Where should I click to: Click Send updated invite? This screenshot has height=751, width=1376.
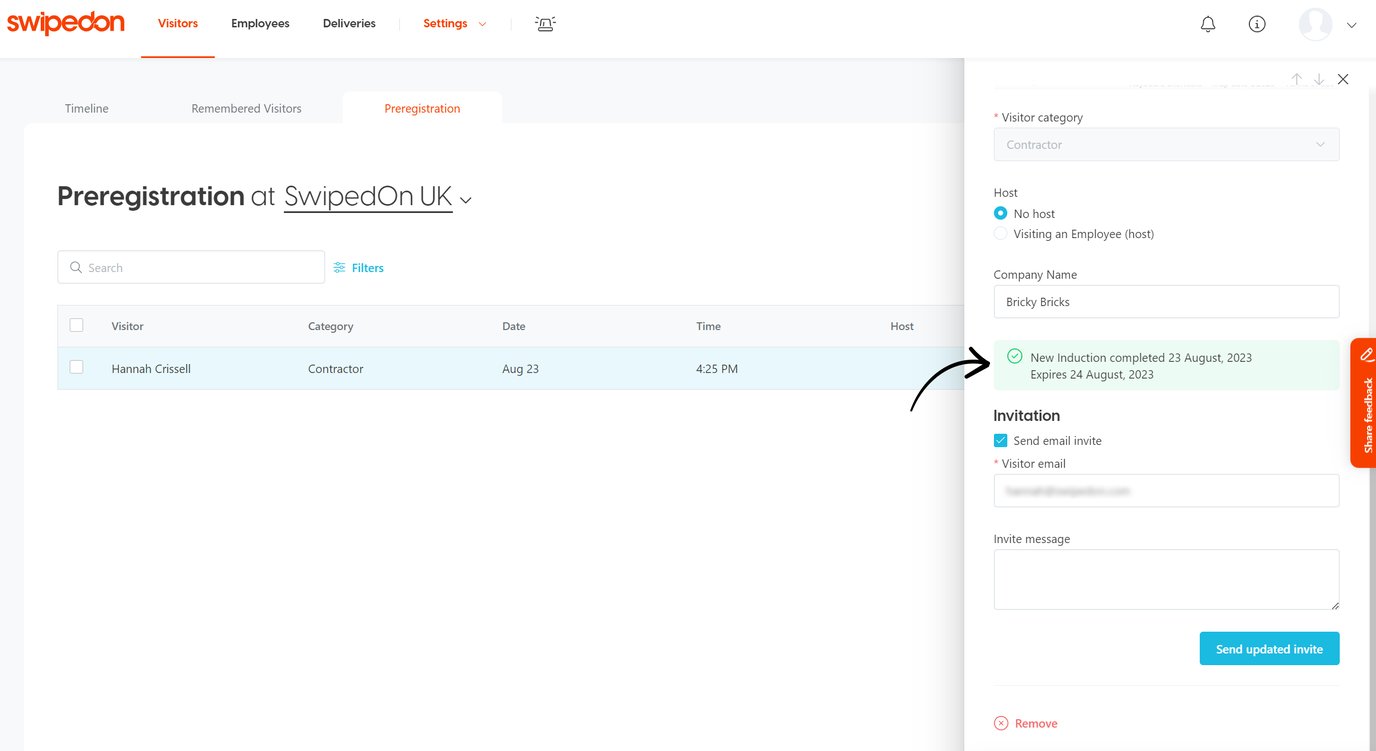1269,648
